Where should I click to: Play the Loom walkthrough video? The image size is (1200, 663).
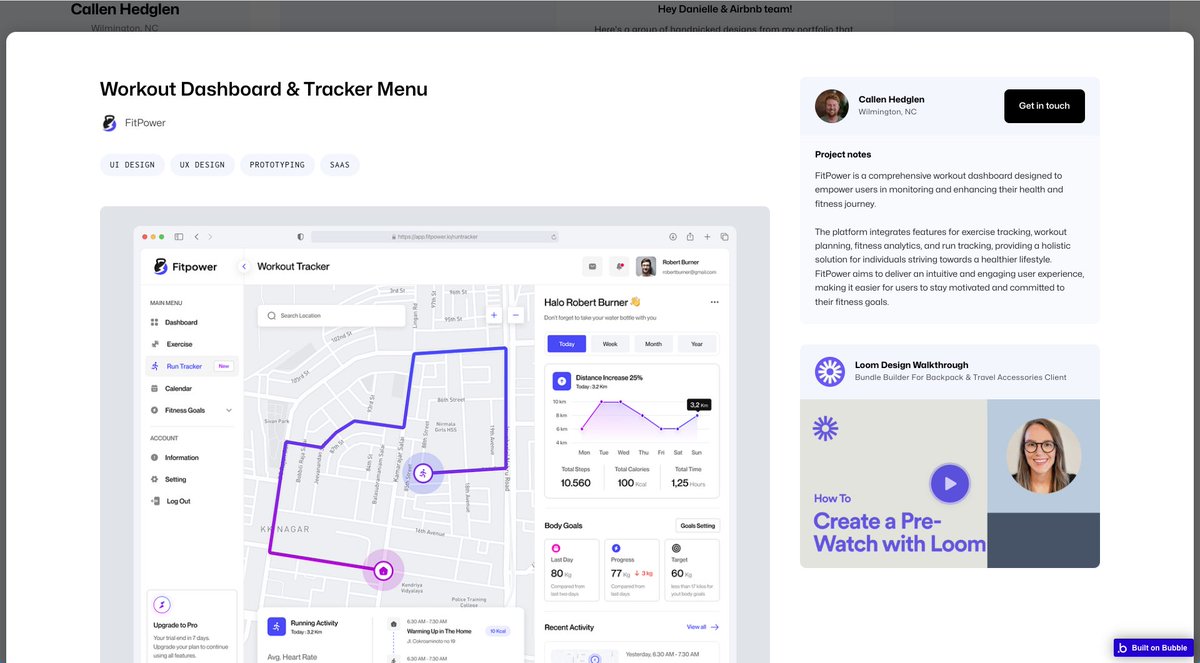coord(950,484)
